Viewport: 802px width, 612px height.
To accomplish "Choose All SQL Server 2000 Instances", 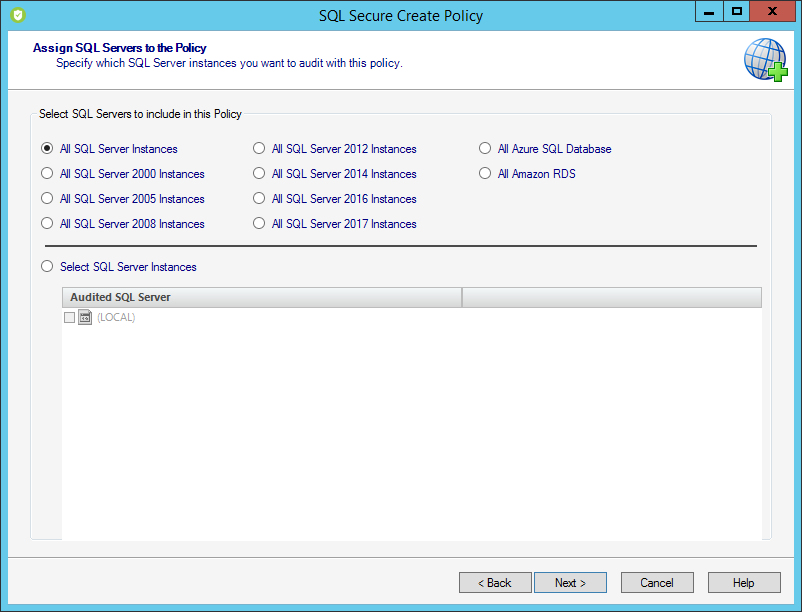I will [47, 173].
